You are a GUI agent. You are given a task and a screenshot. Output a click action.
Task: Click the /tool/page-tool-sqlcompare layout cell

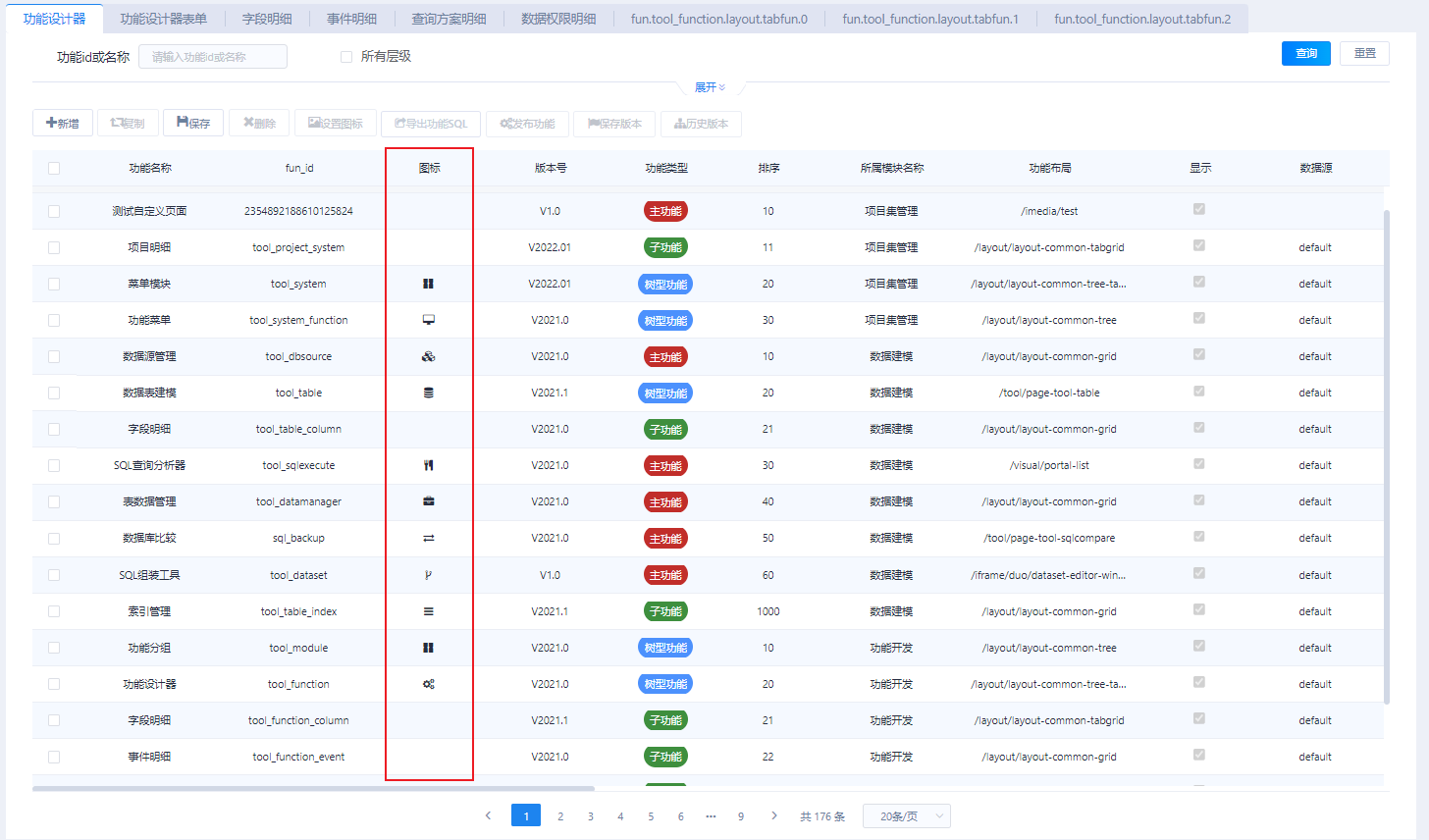coord(1049,538)
